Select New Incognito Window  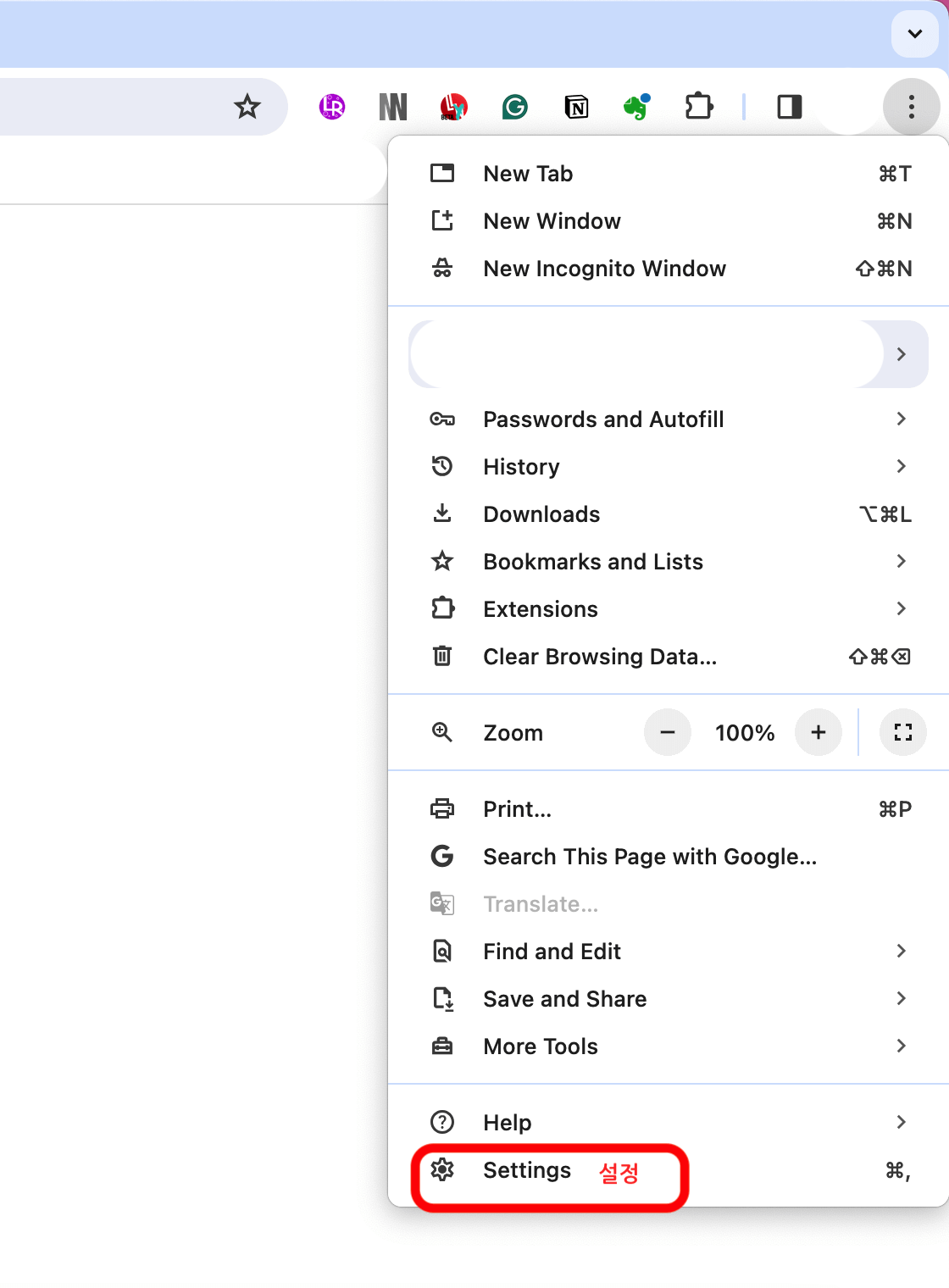tap(604, 269)
